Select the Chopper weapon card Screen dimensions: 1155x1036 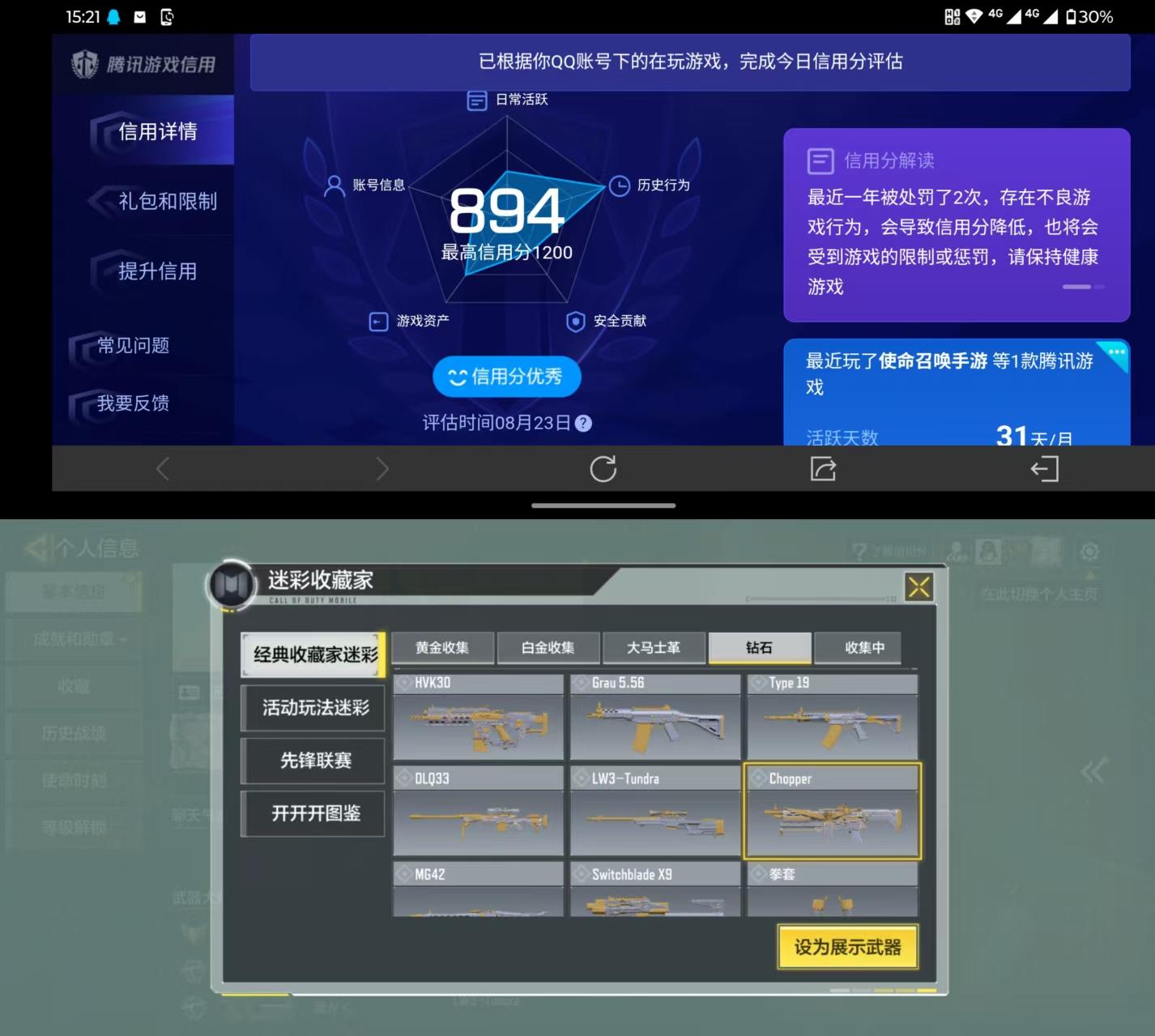point(833,811)
